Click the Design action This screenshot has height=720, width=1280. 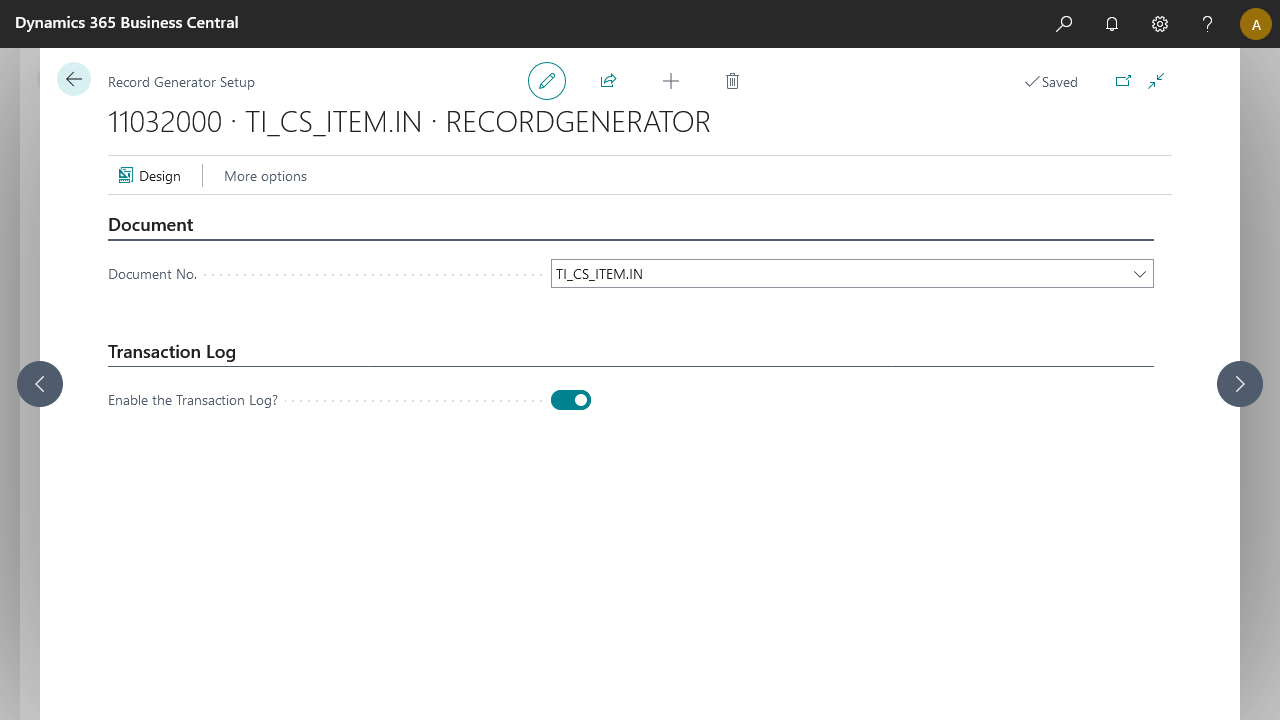[x=149, y=176]
